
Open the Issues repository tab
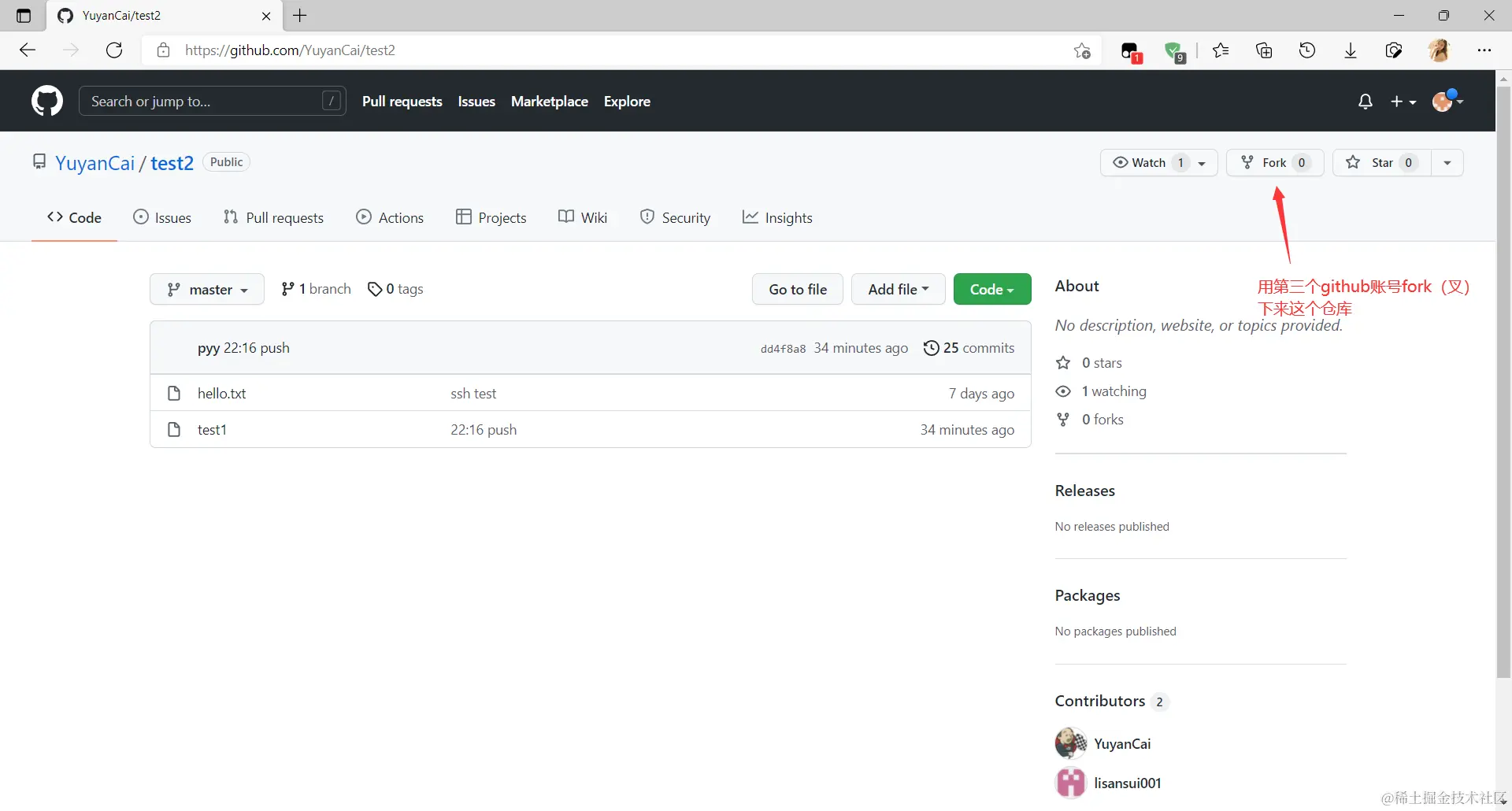click(162, 217)
